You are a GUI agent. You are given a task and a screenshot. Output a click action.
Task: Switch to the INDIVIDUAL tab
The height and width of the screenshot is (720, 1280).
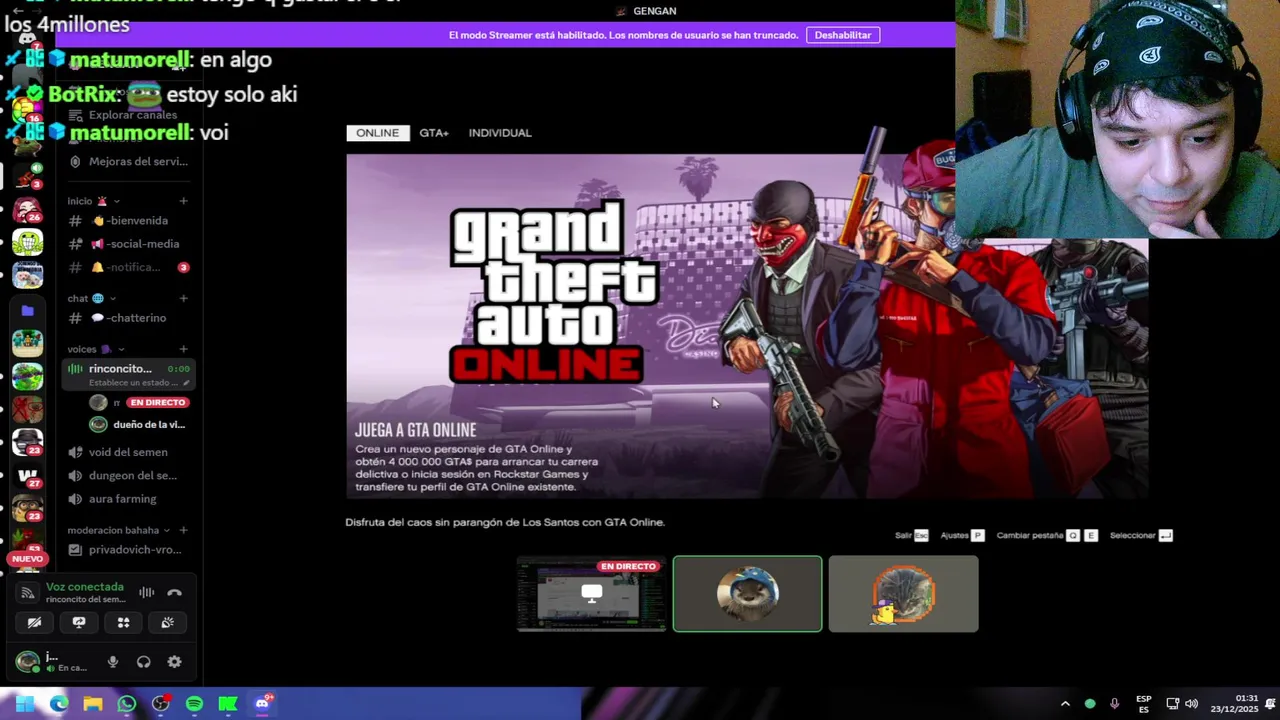500,133
